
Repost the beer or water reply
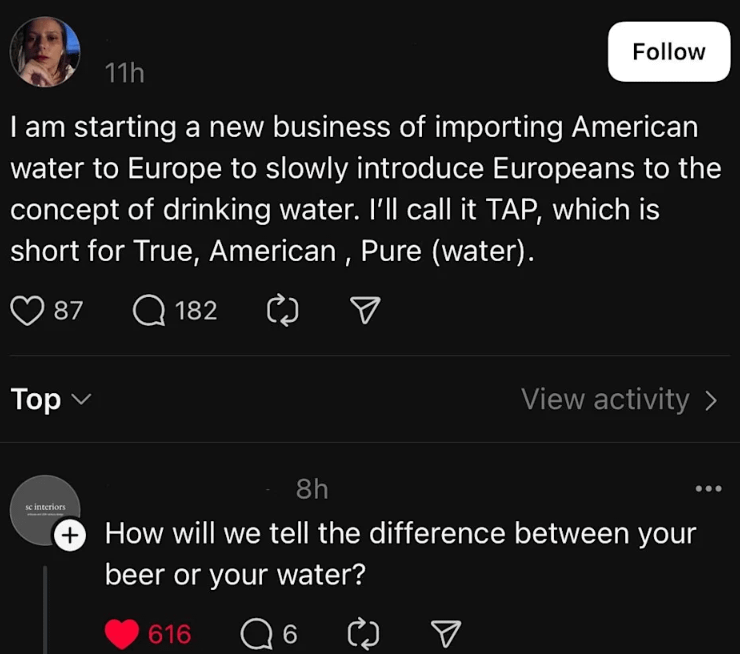[360, 634]
